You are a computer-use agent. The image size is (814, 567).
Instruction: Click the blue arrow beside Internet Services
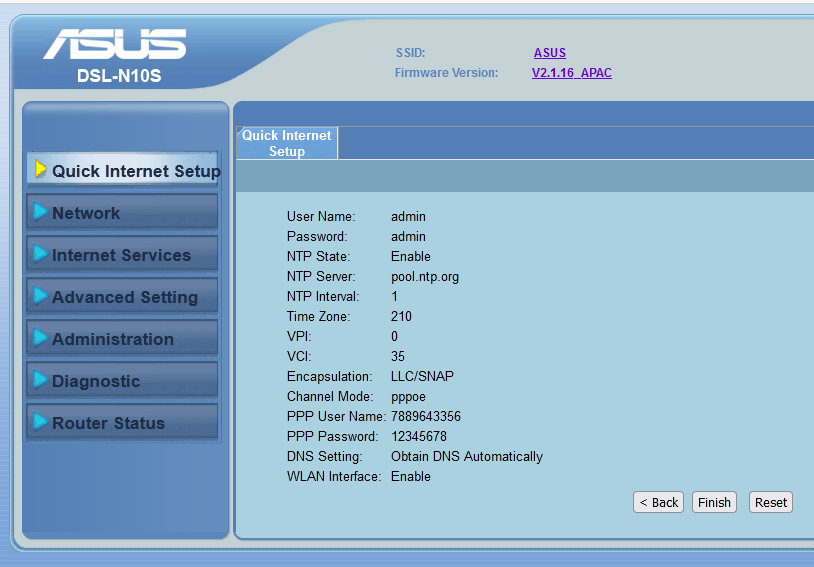(x=40, y=253)
